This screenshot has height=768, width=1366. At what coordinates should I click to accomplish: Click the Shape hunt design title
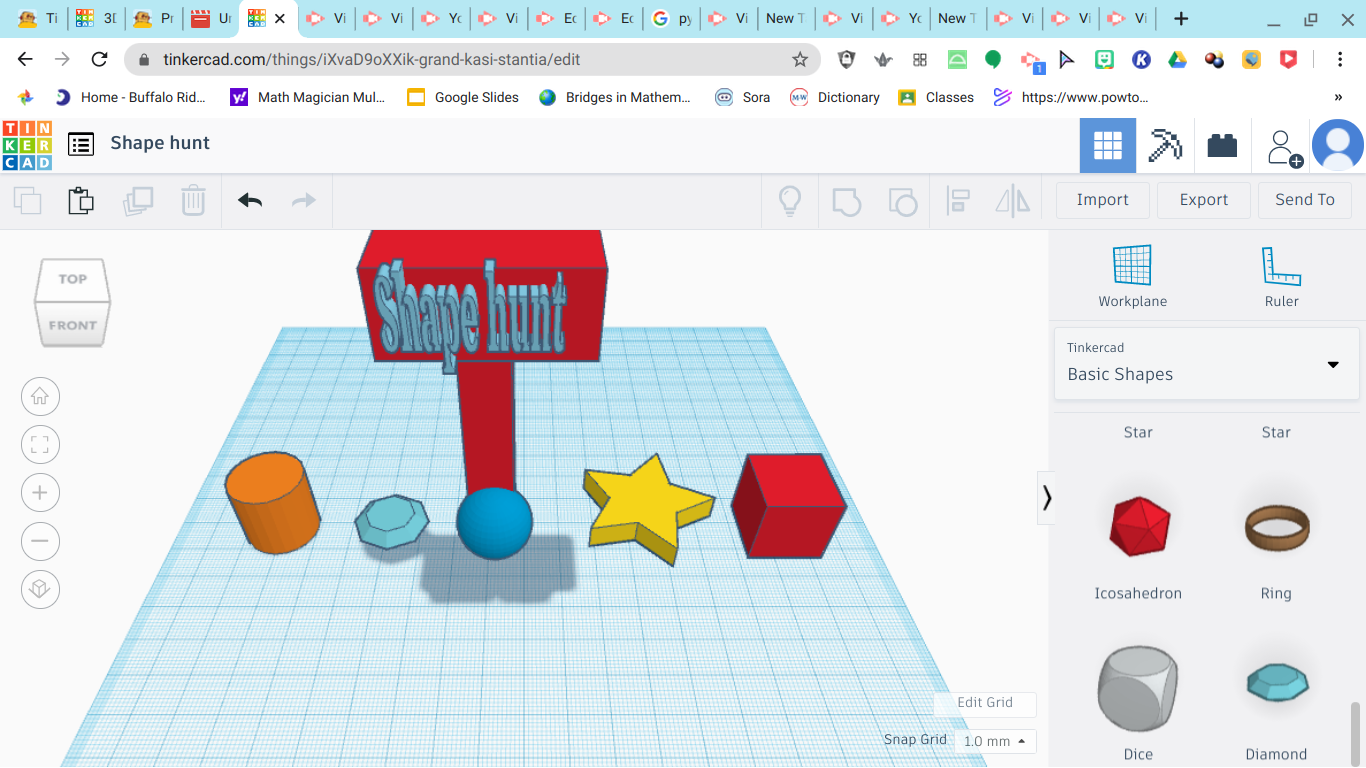[x=160, y=143]
